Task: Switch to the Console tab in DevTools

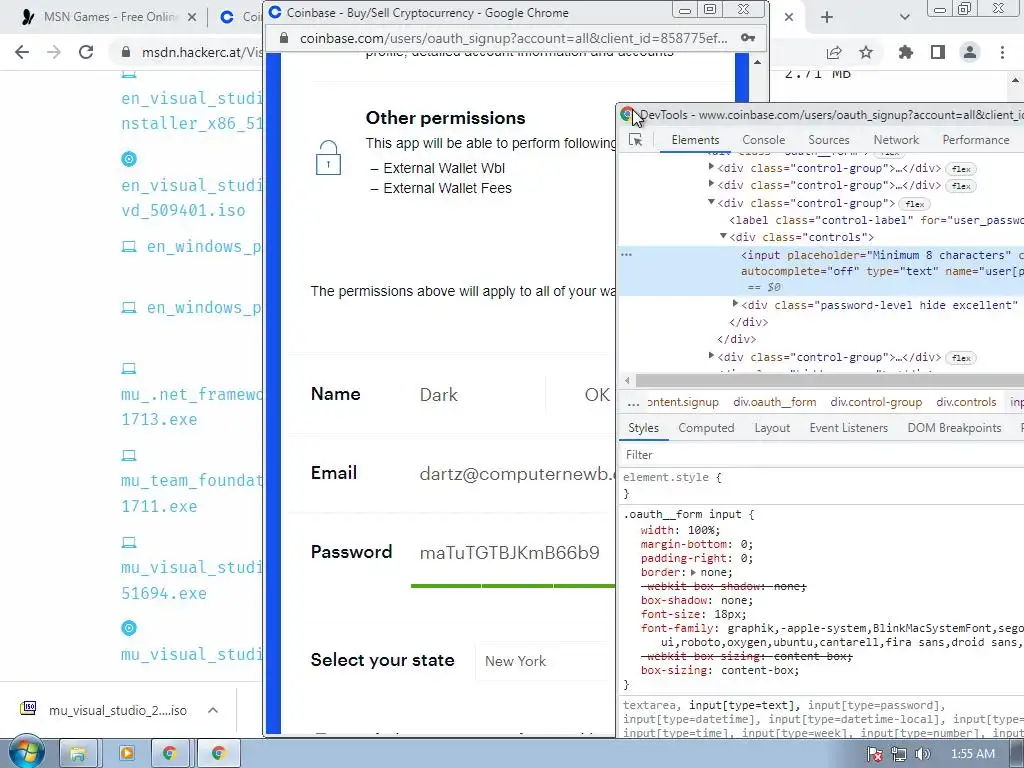Action: point(763,140)
